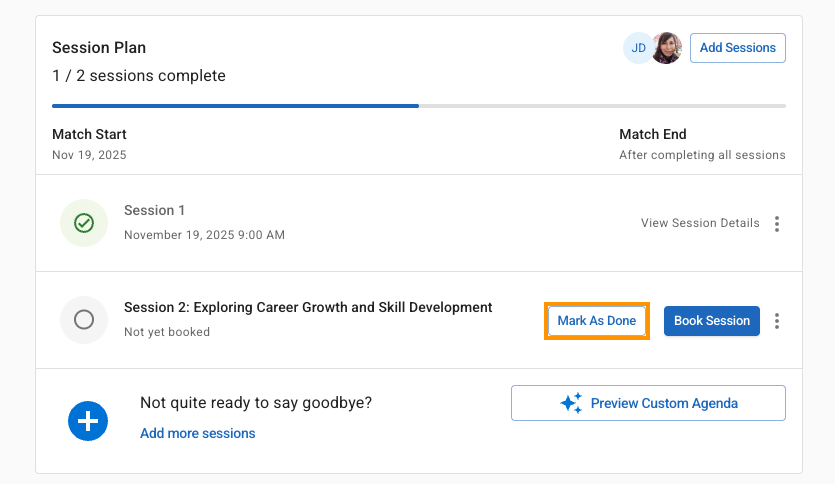Follow the Add more sessions link
Image resolution: width=835 pixels, height=484 pixels.
coord(198,434)
